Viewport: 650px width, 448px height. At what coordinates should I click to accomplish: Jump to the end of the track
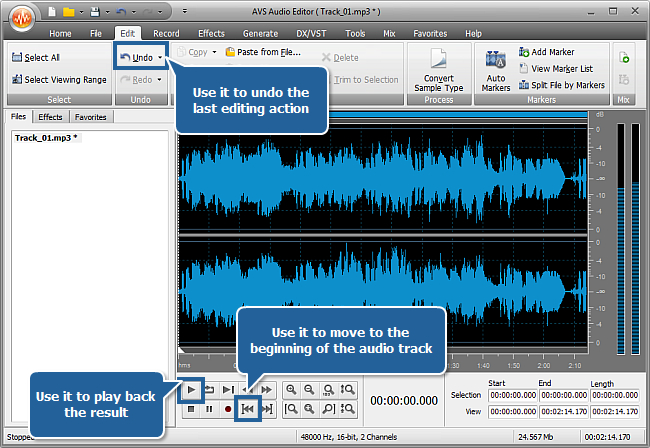point(267,409)
